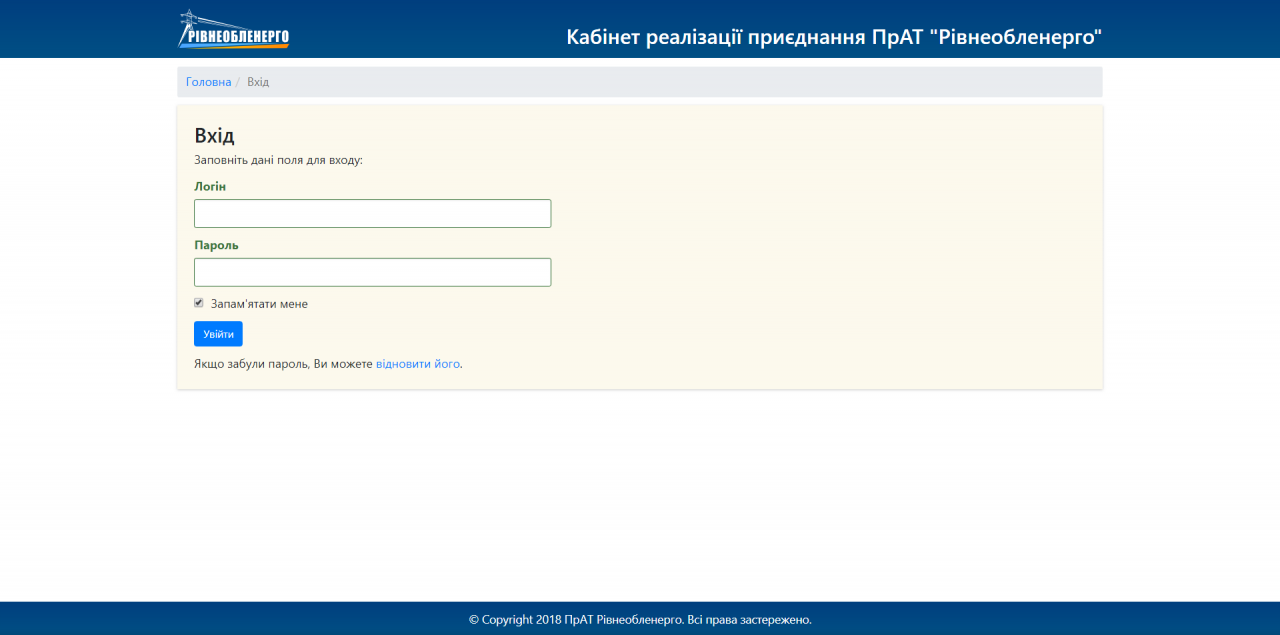Click the Вхід form heading

tap(214, 136)
